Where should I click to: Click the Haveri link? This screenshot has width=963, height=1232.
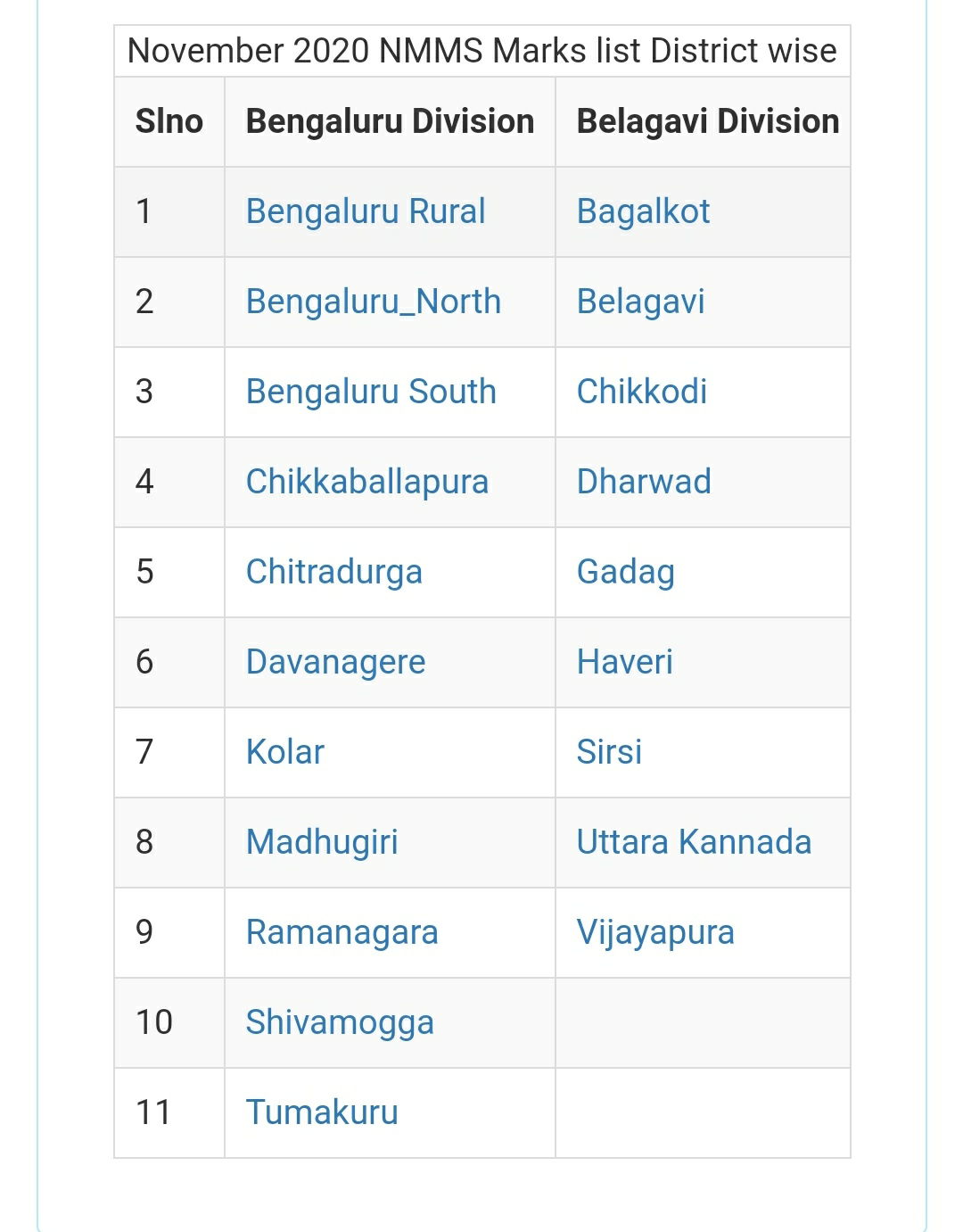(625, 662)
